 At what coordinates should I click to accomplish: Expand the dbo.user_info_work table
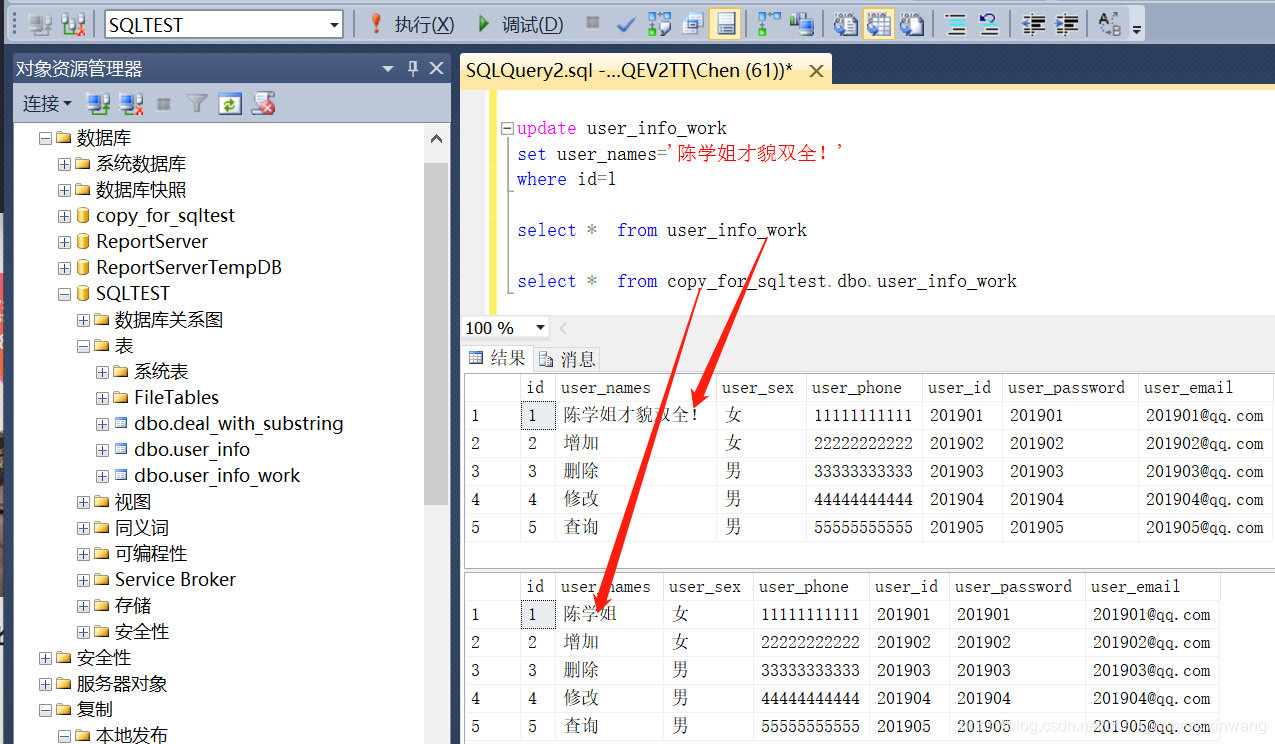pos(102,476)
